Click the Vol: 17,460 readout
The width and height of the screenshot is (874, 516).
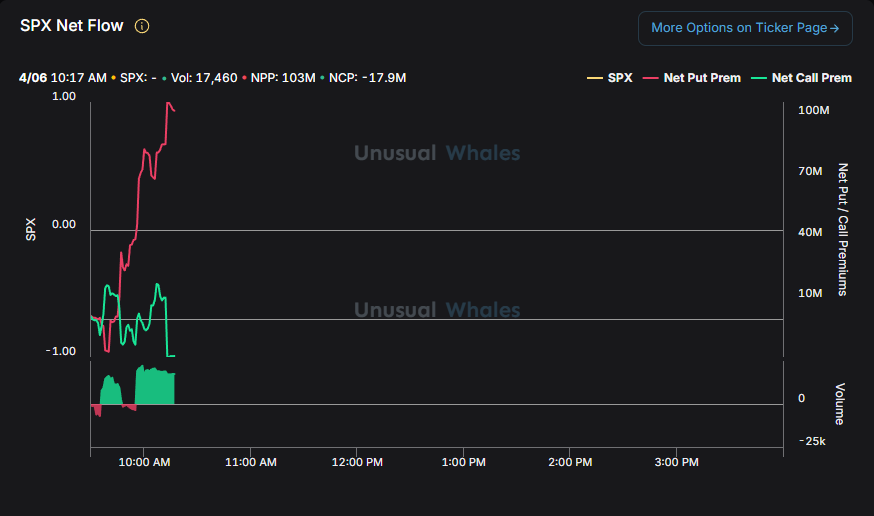click(x=204, y=78)
